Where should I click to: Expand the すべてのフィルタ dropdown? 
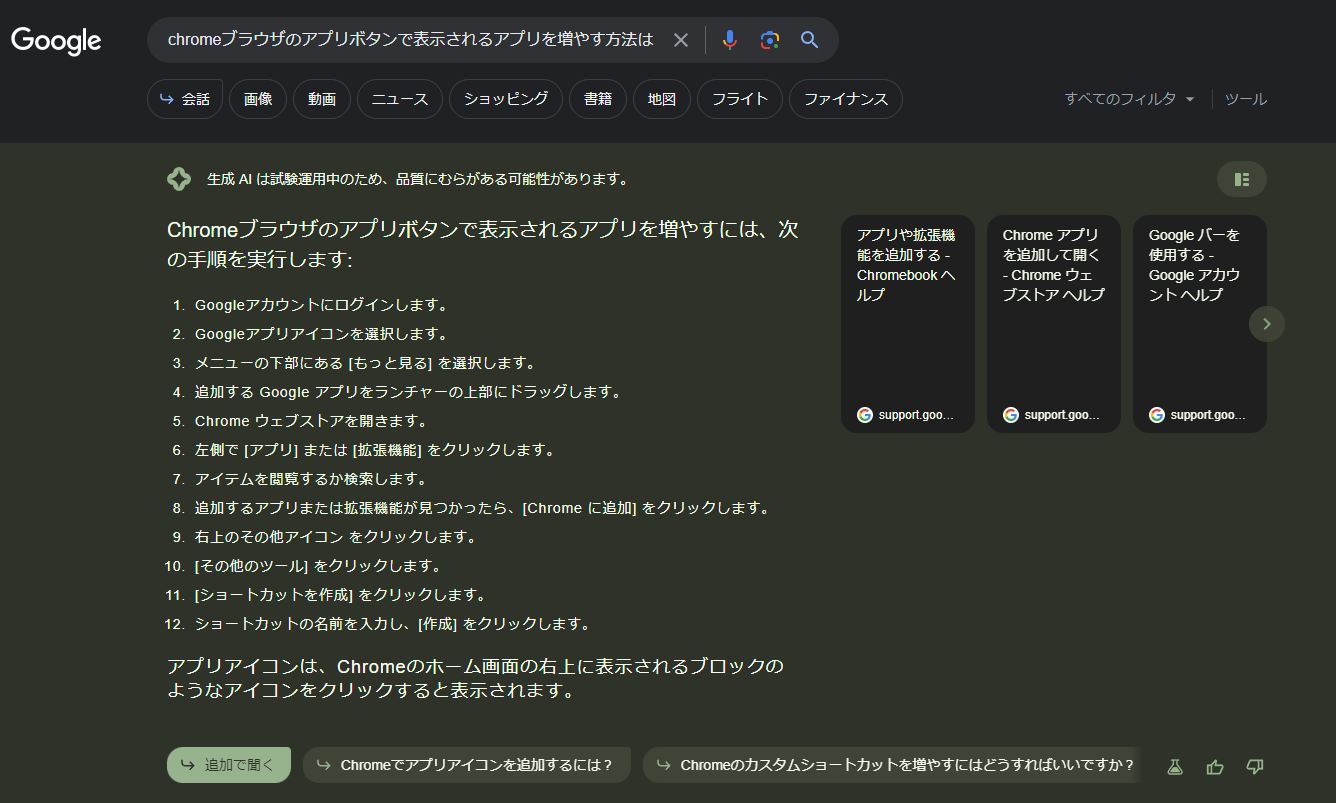tap(1129, 99)
